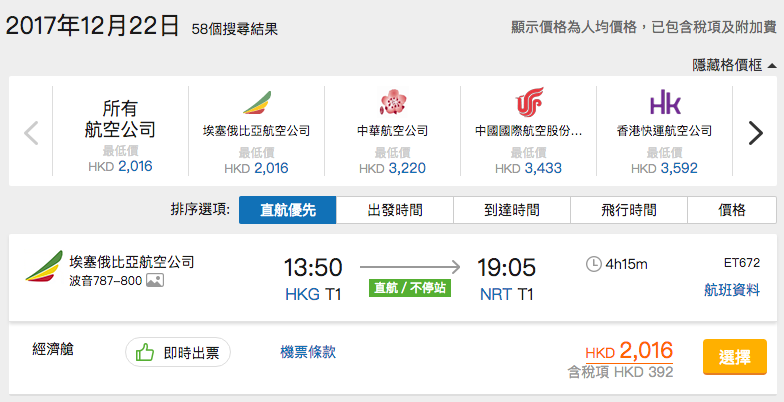Click the clock icon next to 4h15m
784x402 pixels.
pos(594,264)
